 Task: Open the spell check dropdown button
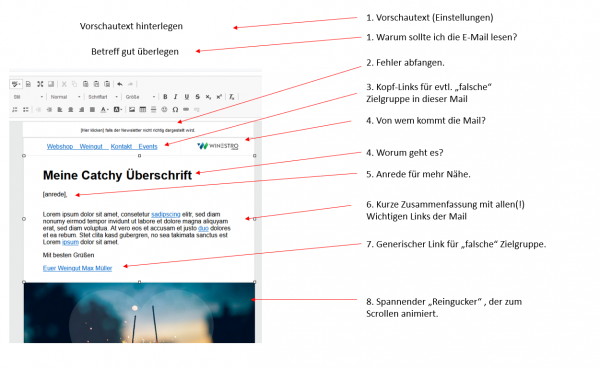(x=16, y=84)
